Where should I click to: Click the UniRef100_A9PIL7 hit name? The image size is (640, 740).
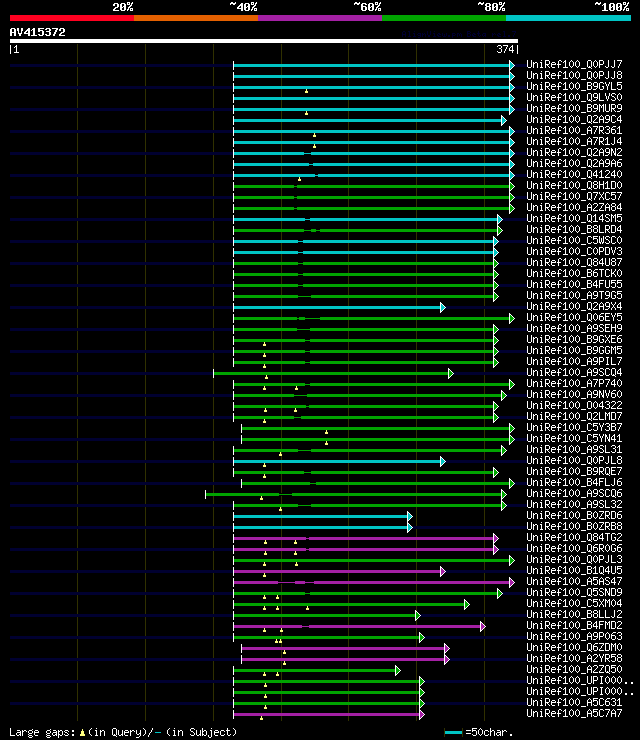(x=574, y=362)
